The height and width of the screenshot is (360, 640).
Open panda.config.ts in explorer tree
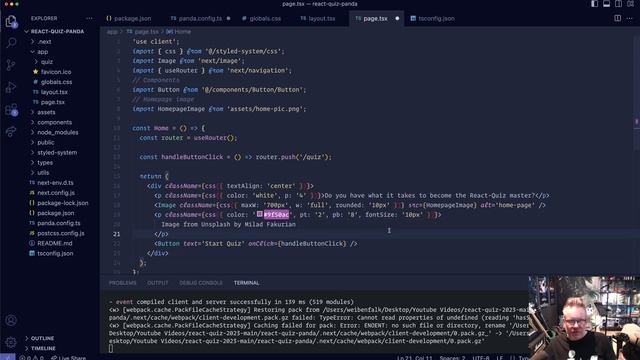click(x=58, y=223)
